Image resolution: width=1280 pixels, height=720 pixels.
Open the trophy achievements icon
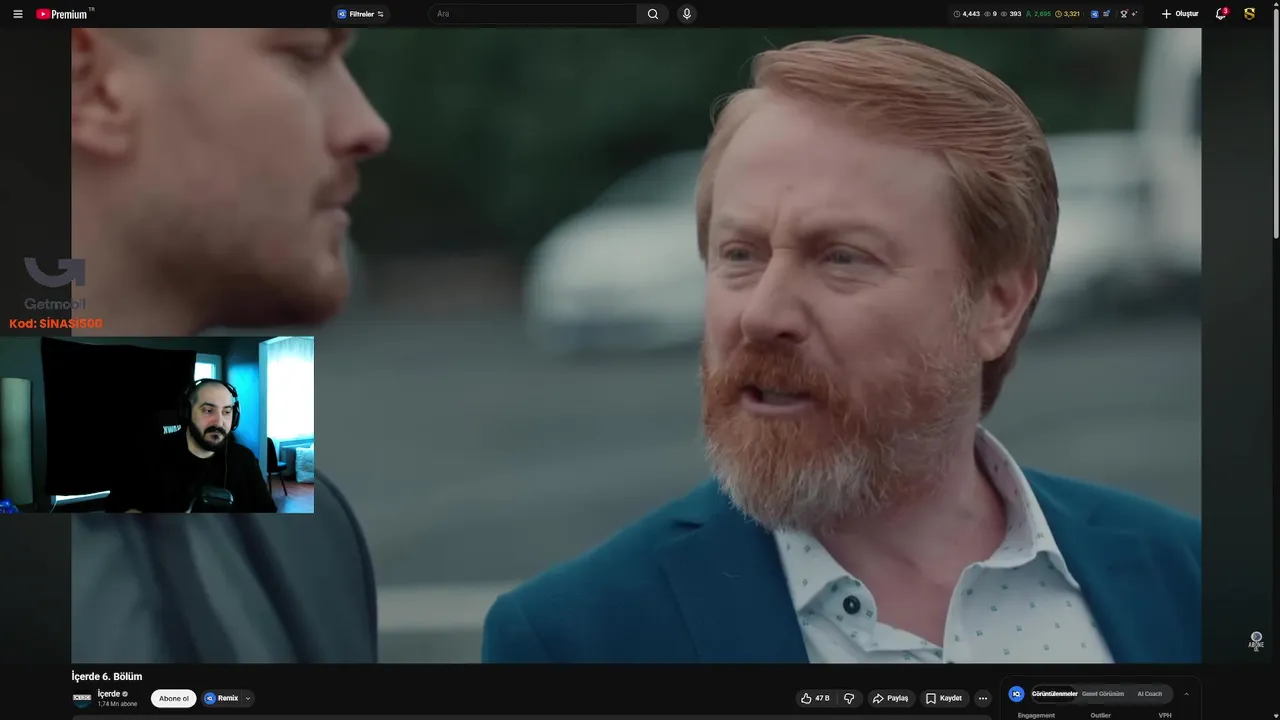click(1124, 14)
